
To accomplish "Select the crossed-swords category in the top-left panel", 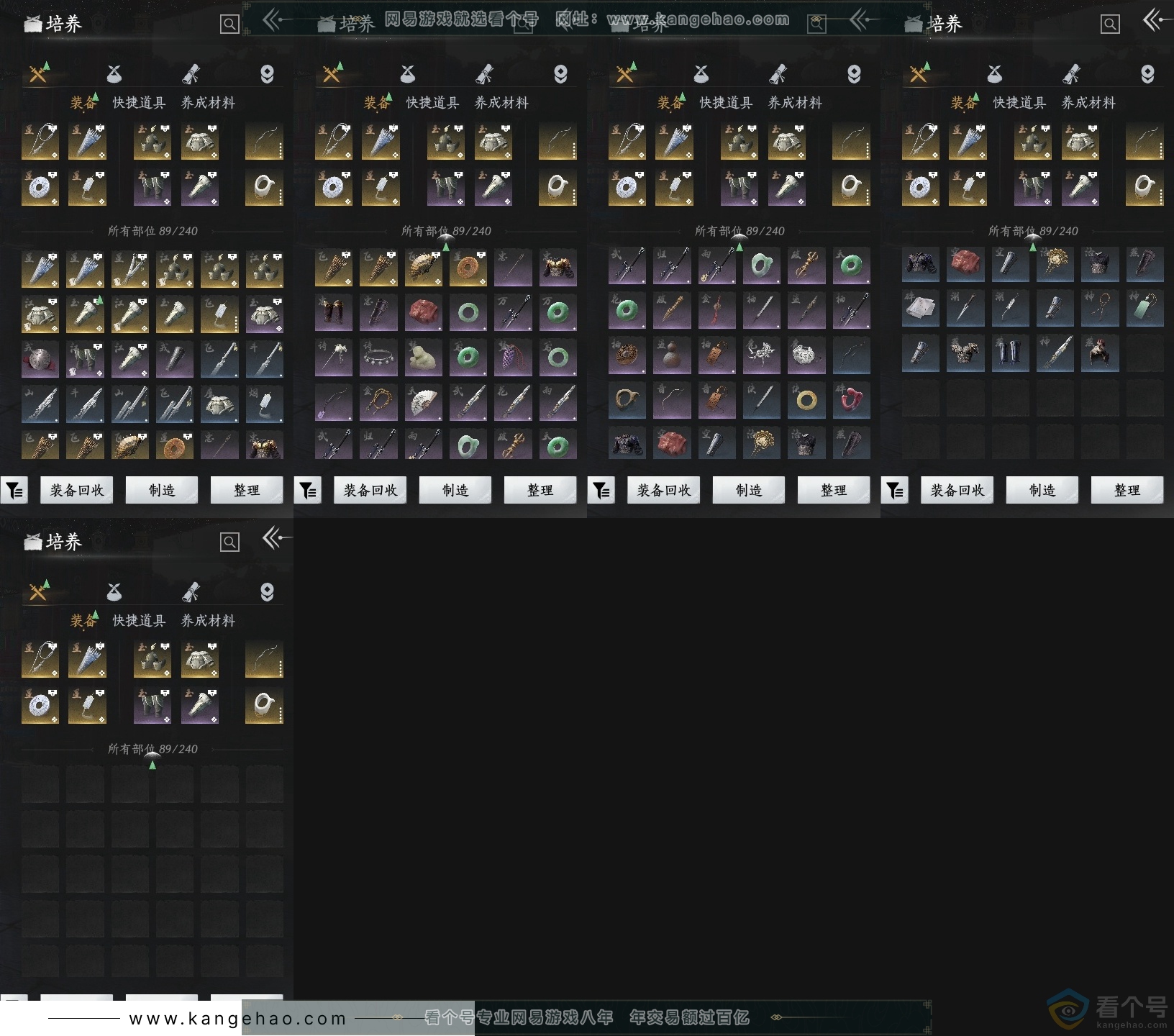I will pyautogui.click(x=39, y=73).
